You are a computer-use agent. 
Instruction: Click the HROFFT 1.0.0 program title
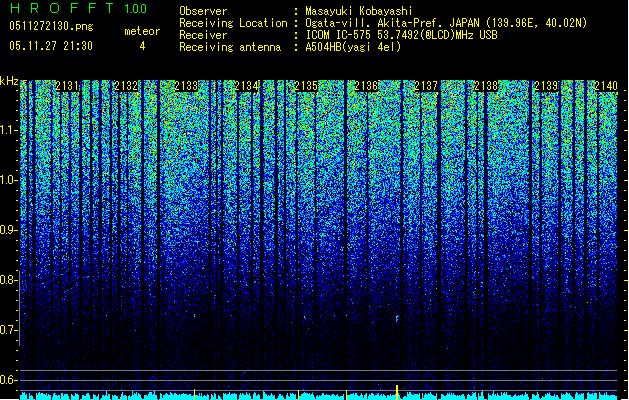pos(78,8)
